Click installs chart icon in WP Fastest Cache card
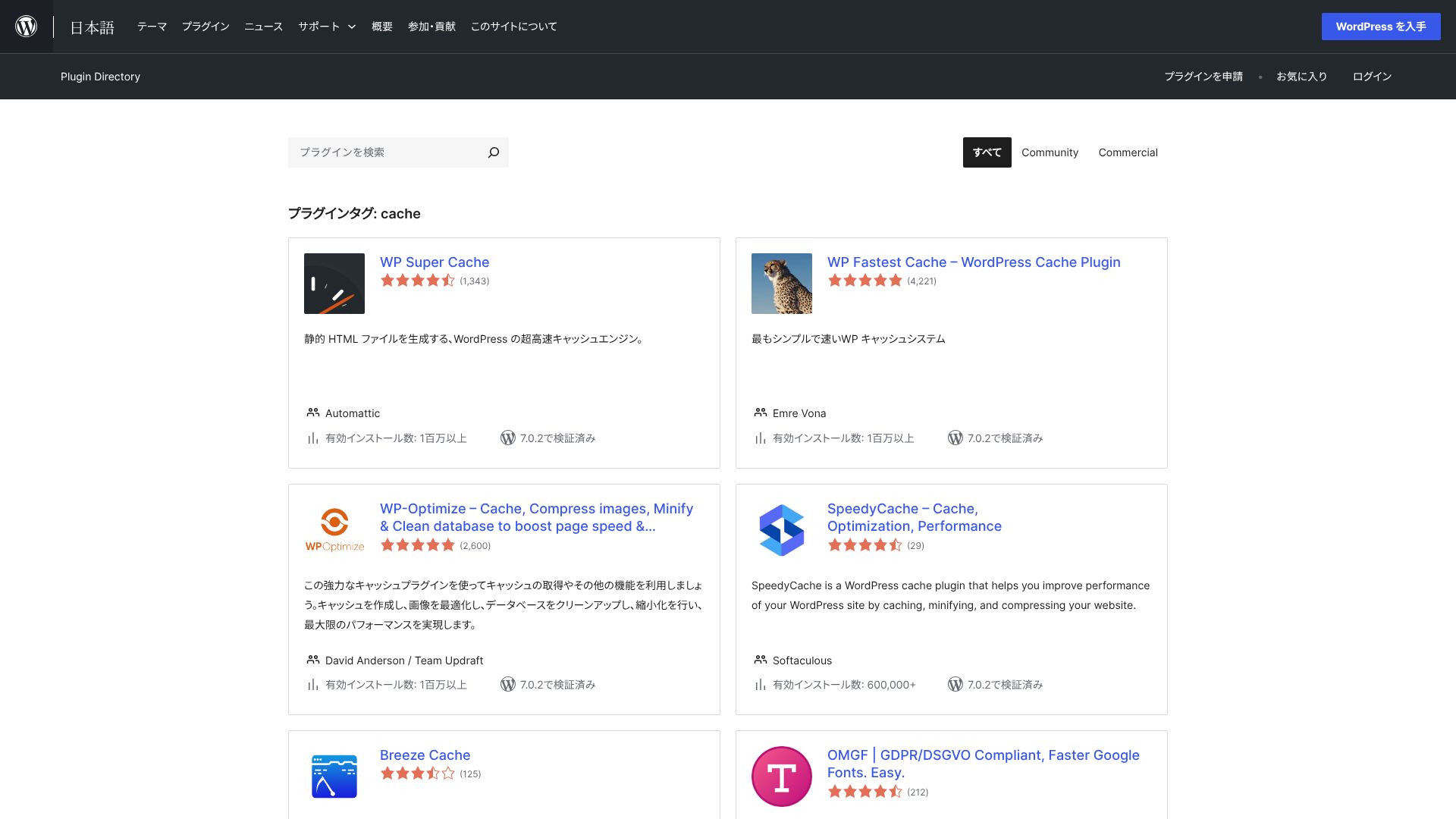1456x819 pixels. [760, 438]
